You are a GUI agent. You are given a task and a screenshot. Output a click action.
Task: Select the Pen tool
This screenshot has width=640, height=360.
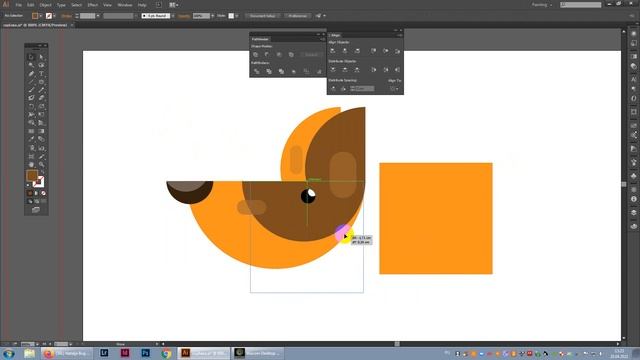(31, 74)
